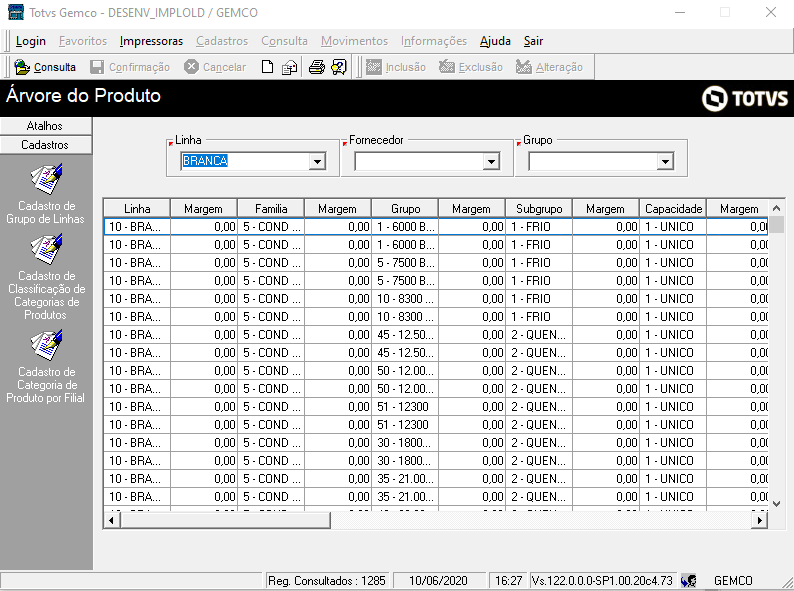This screenshot has width=794, height=591.
Task: Click the Exclusão icon
Action: click(447, 67)
